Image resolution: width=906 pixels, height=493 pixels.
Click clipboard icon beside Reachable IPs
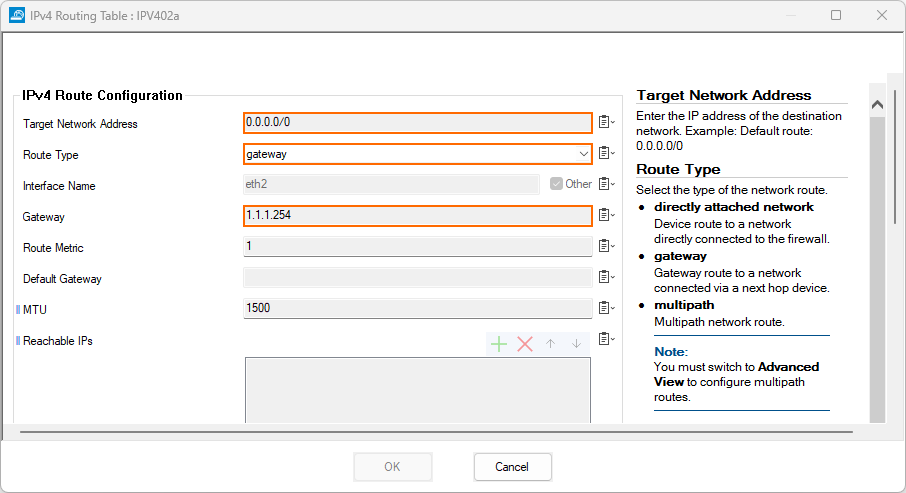606,339
